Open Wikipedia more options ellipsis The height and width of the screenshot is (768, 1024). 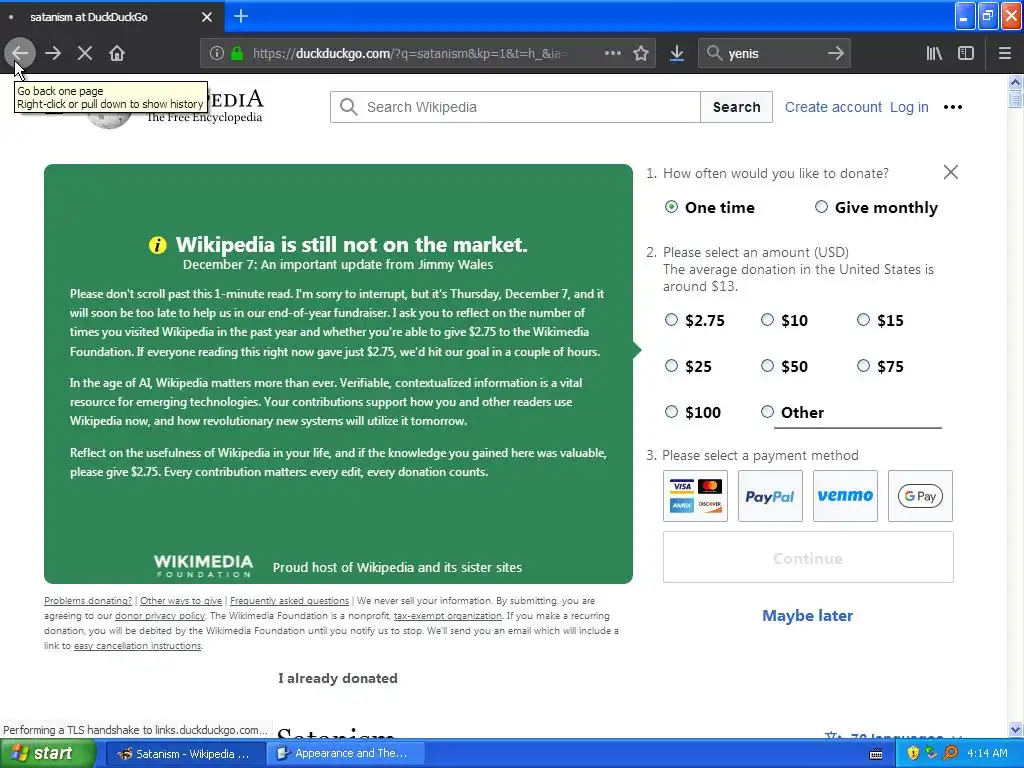coord(953,107)
